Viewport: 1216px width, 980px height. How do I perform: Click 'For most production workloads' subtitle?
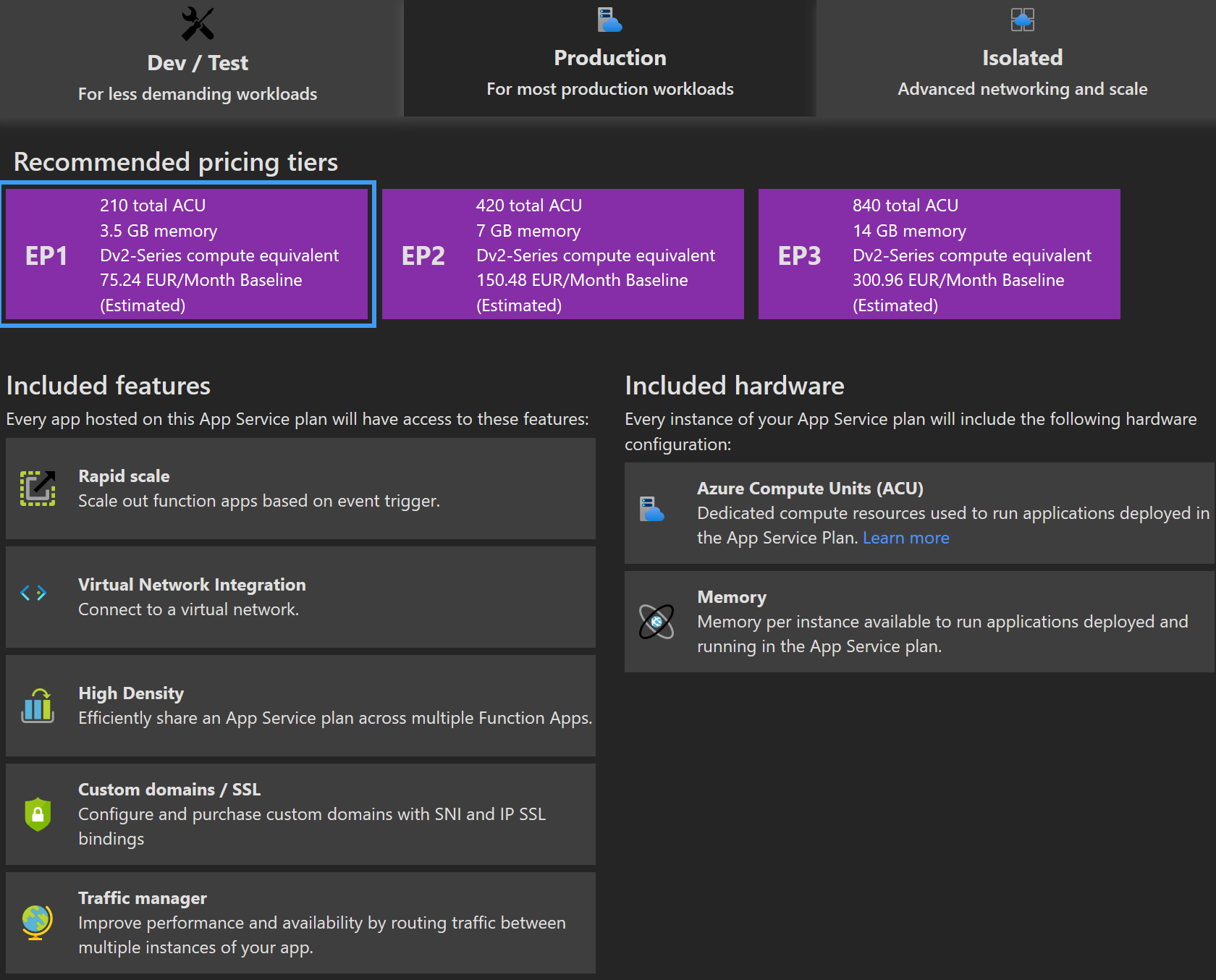pos(610,89)
